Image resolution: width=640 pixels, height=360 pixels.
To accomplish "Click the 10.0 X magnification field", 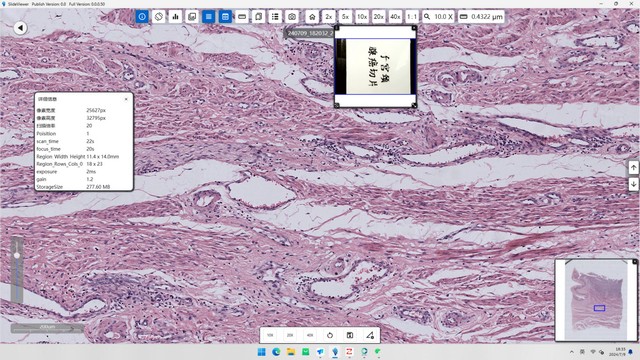I will click(438, 17).
